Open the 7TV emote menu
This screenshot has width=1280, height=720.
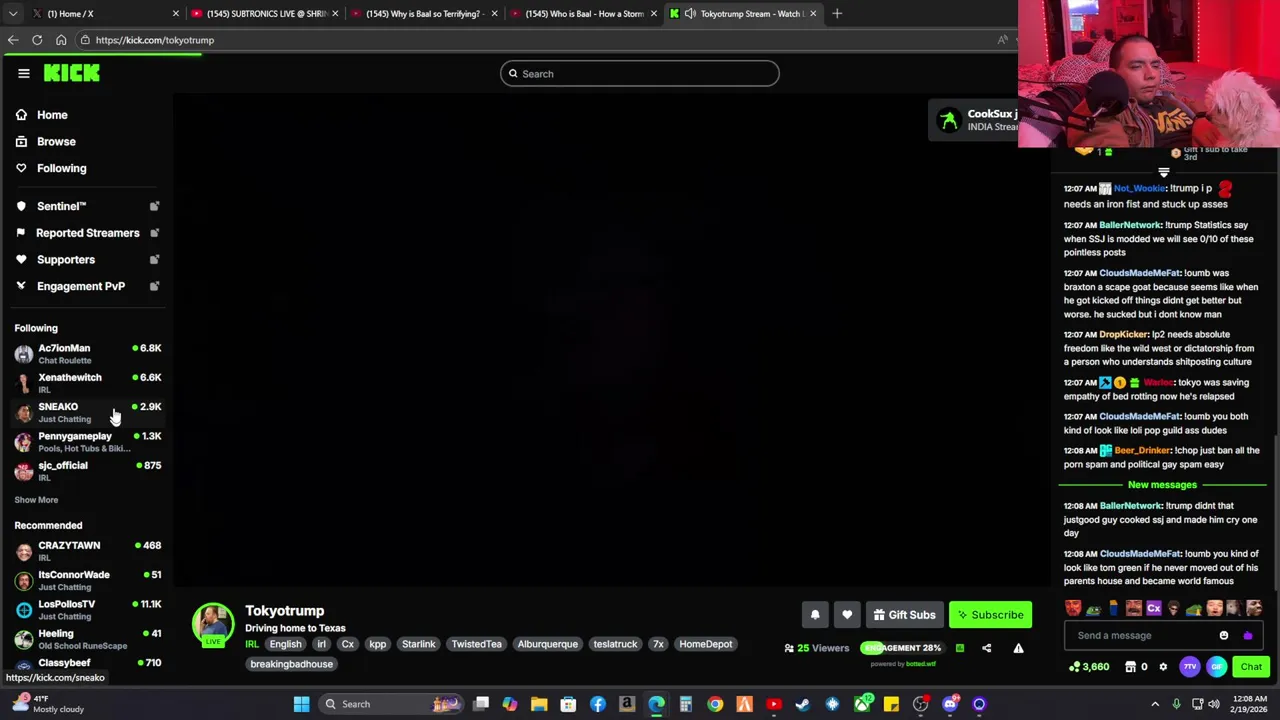(1190, 667)
